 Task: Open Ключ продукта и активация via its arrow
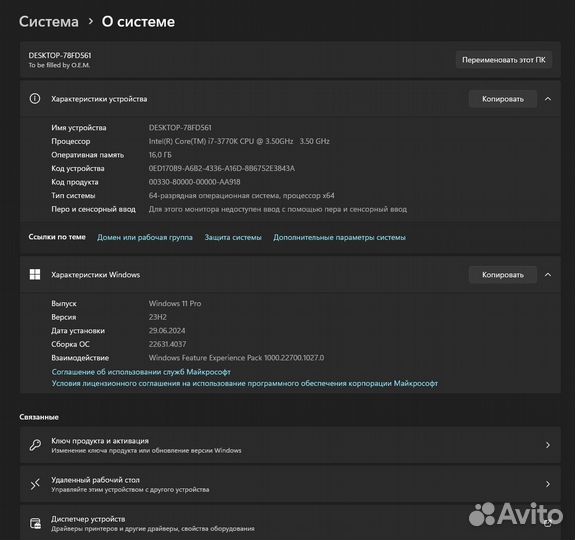coord(548,445)
